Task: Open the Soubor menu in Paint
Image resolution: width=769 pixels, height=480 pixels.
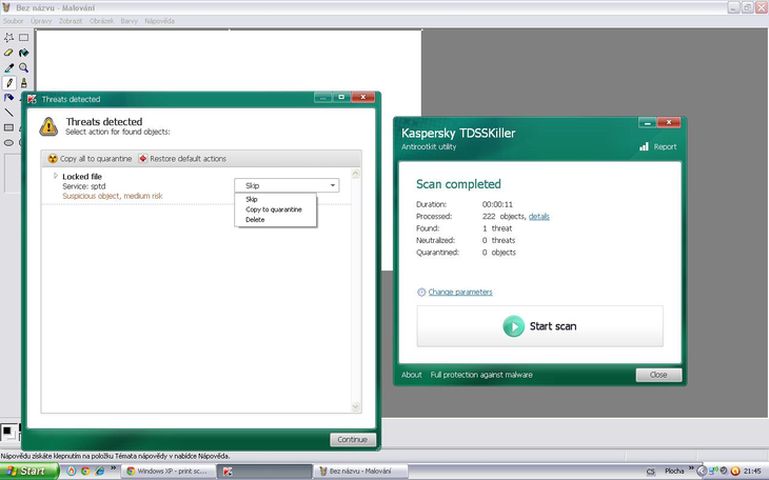Action: point(13,21)
